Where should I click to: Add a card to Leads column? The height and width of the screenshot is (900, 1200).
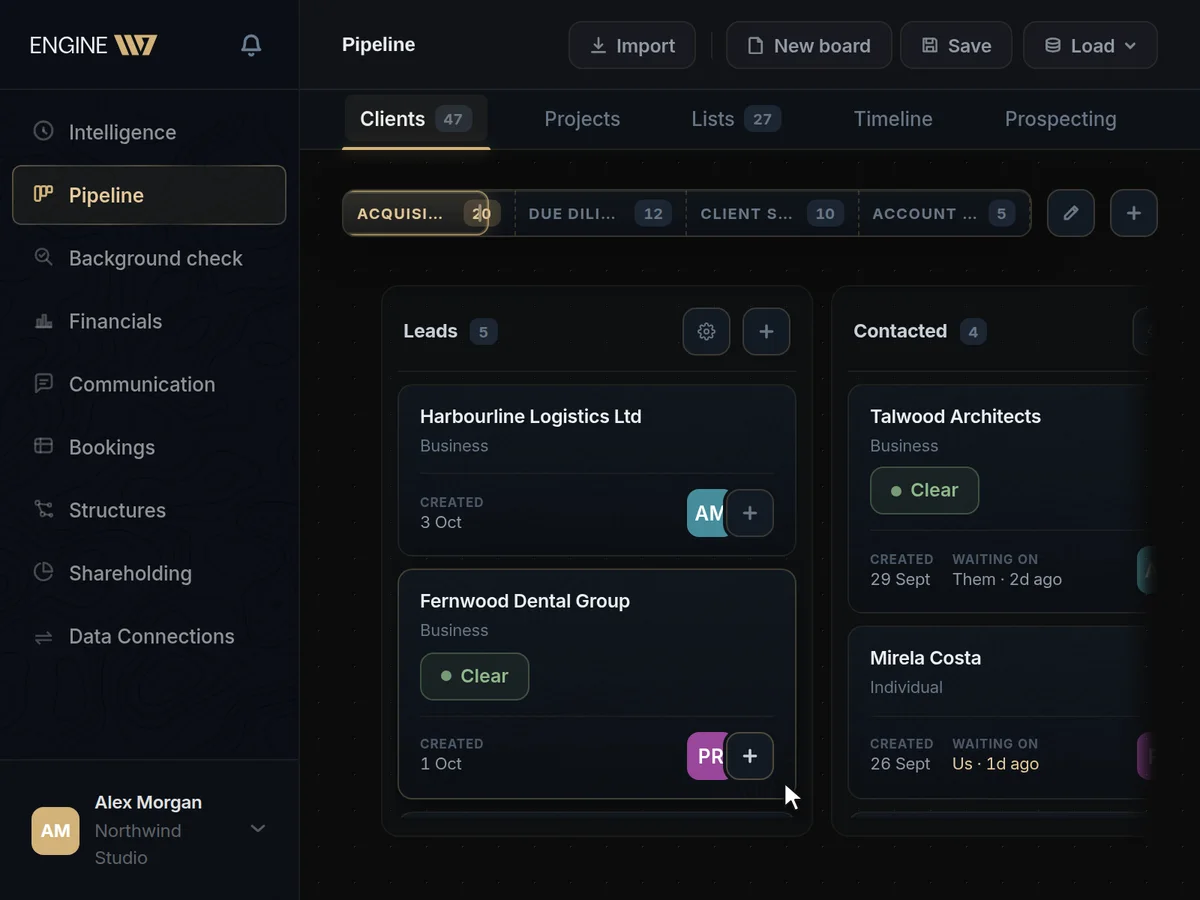click(x=766, y=331)
